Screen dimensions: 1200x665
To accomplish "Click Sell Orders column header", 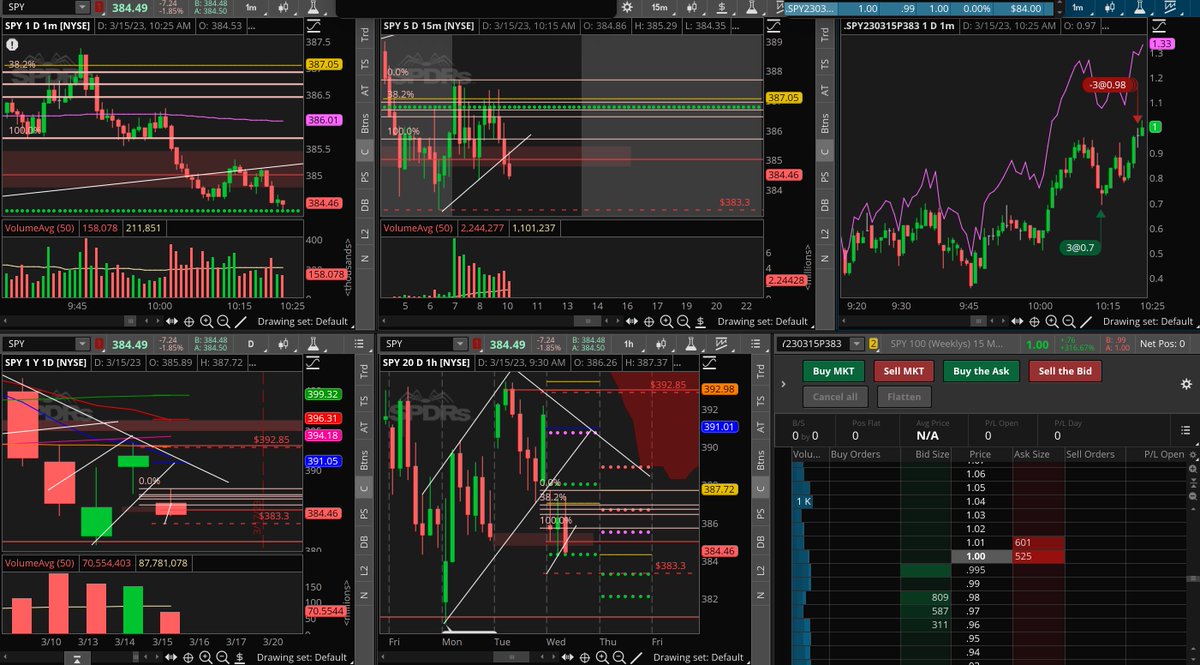I will (x=1096, y=454).
